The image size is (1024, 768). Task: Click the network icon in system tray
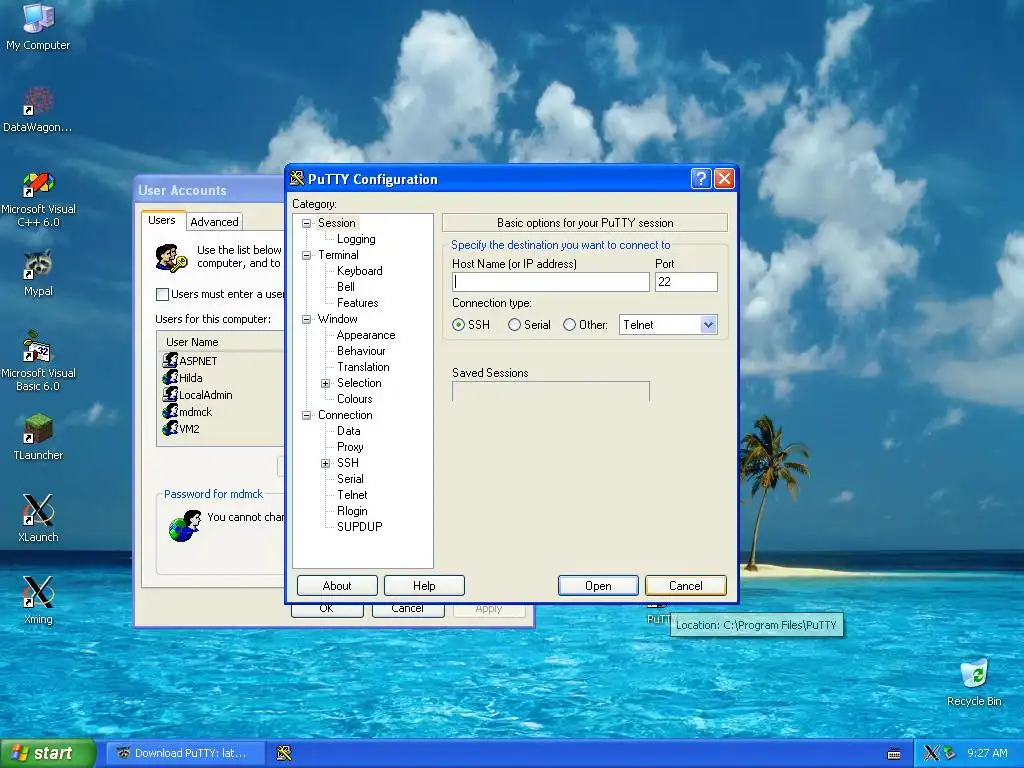950,753
